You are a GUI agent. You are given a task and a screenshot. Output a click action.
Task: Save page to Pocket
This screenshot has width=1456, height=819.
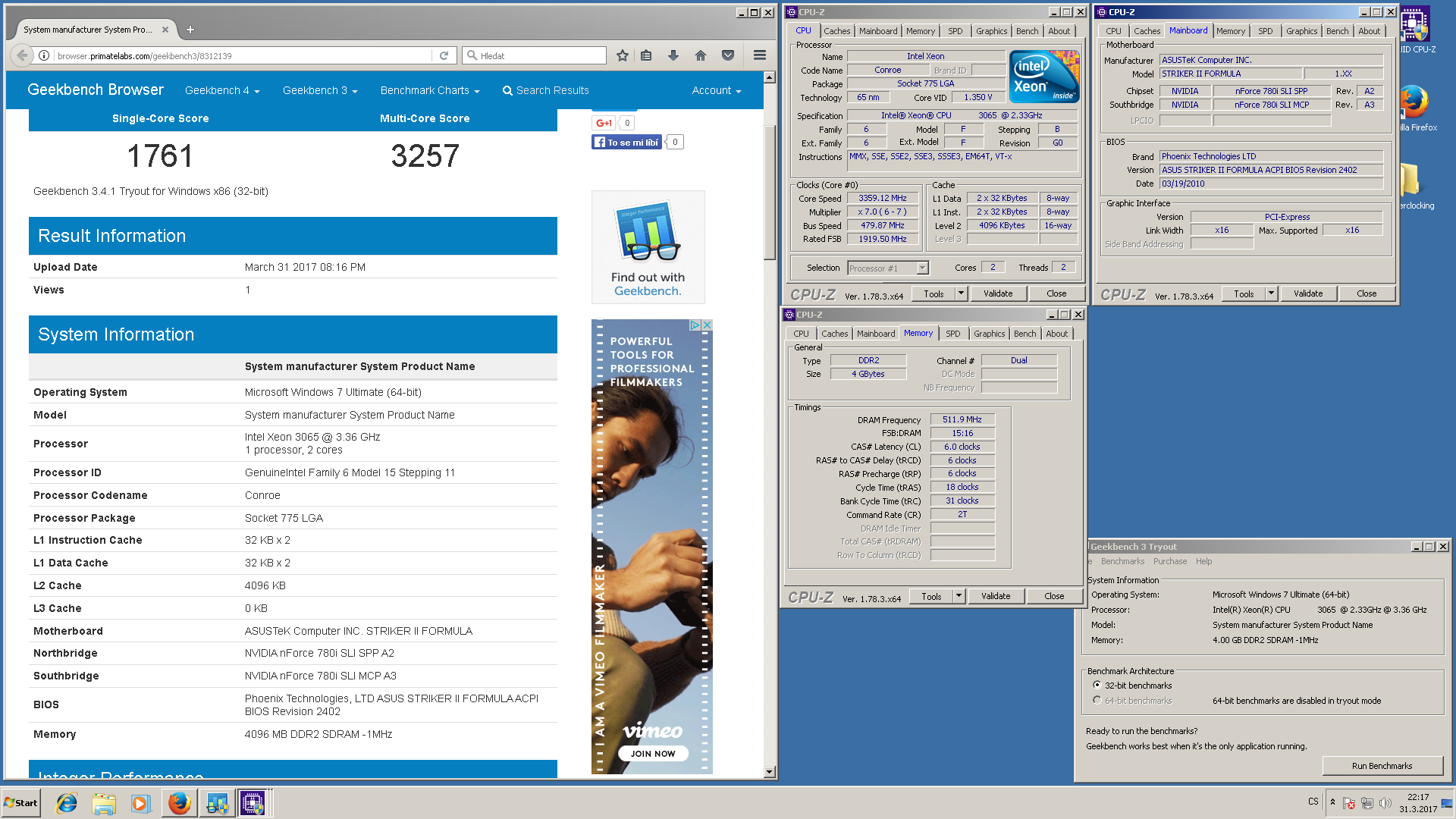(728, 55)
